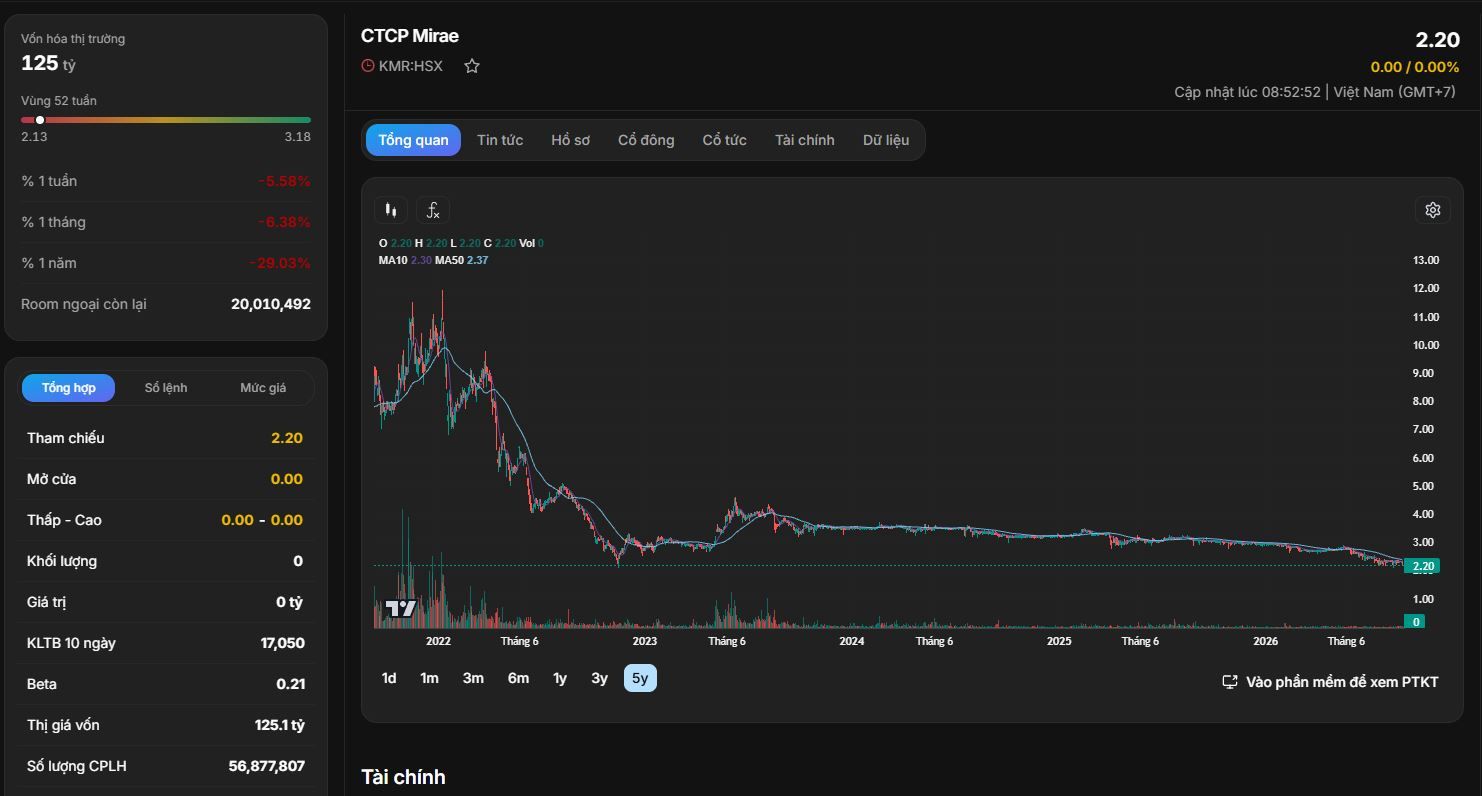Set chart range to 1d

pos(389,678)
